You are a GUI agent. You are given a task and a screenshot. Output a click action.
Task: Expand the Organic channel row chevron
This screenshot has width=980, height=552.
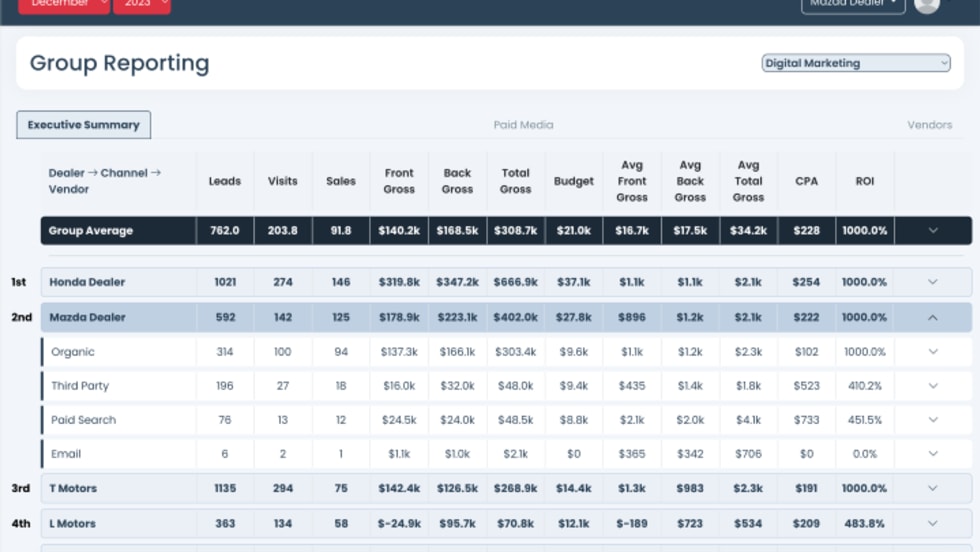coord(932,352)
